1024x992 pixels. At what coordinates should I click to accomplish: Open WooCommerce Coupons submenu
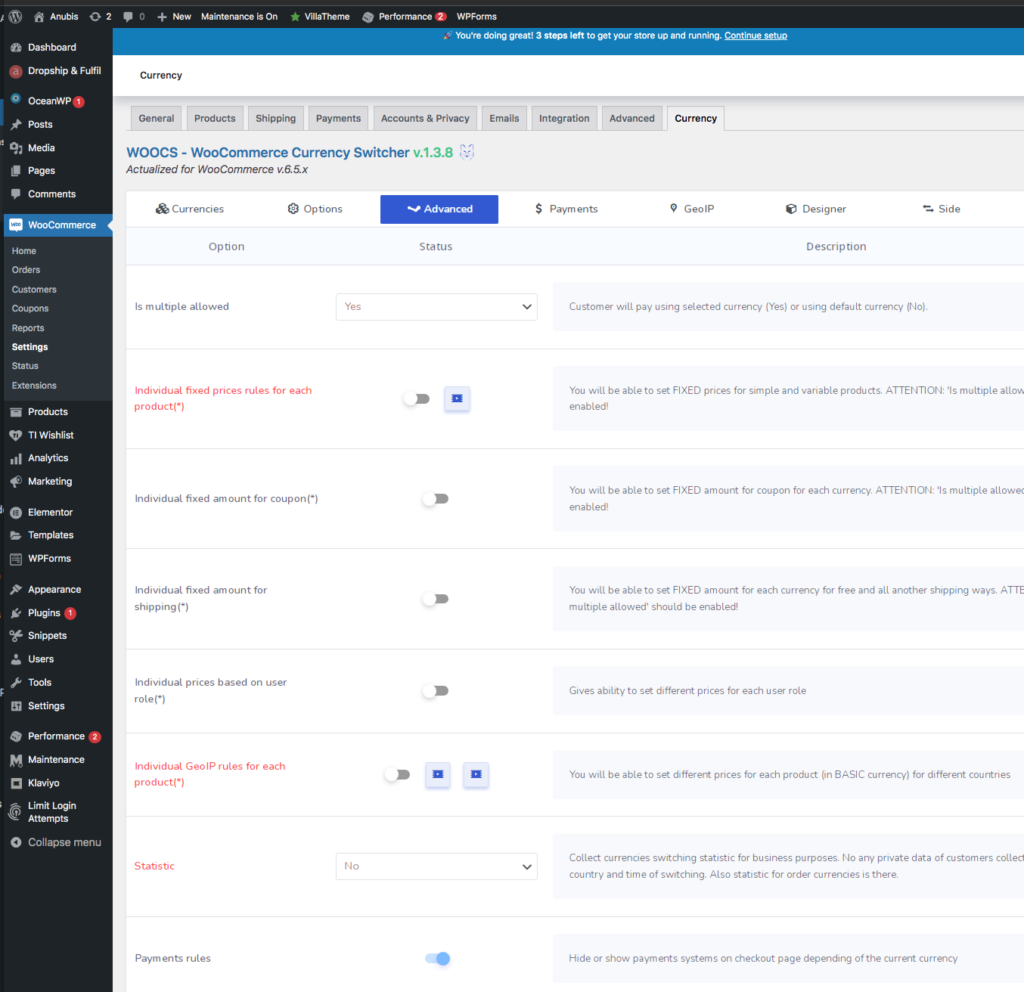(30, 308)
